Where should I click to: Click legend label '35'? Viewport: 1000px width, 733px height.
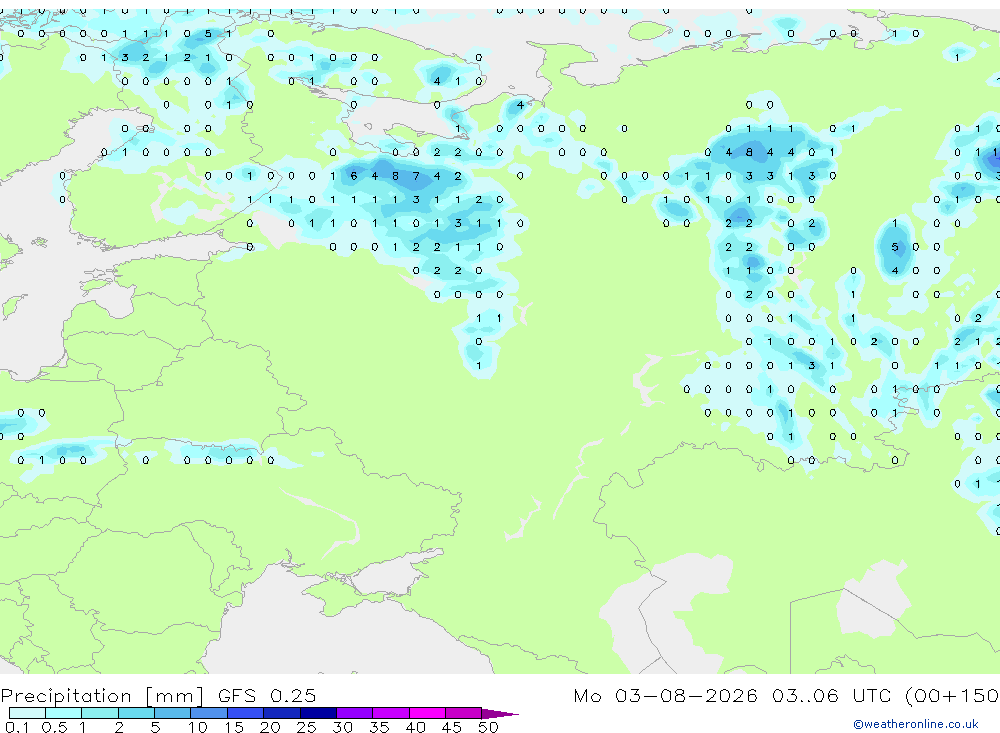tap(379, 727)
